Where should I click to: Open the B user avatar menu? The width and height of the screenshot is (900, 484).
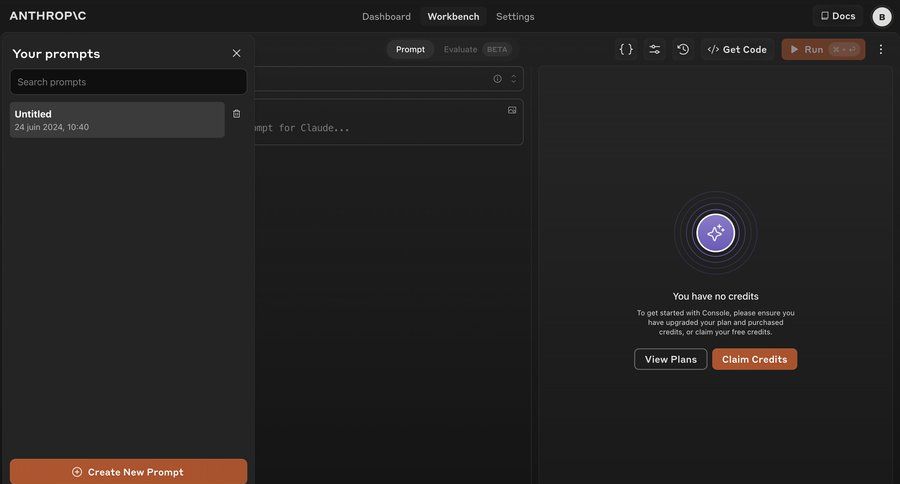882,17
